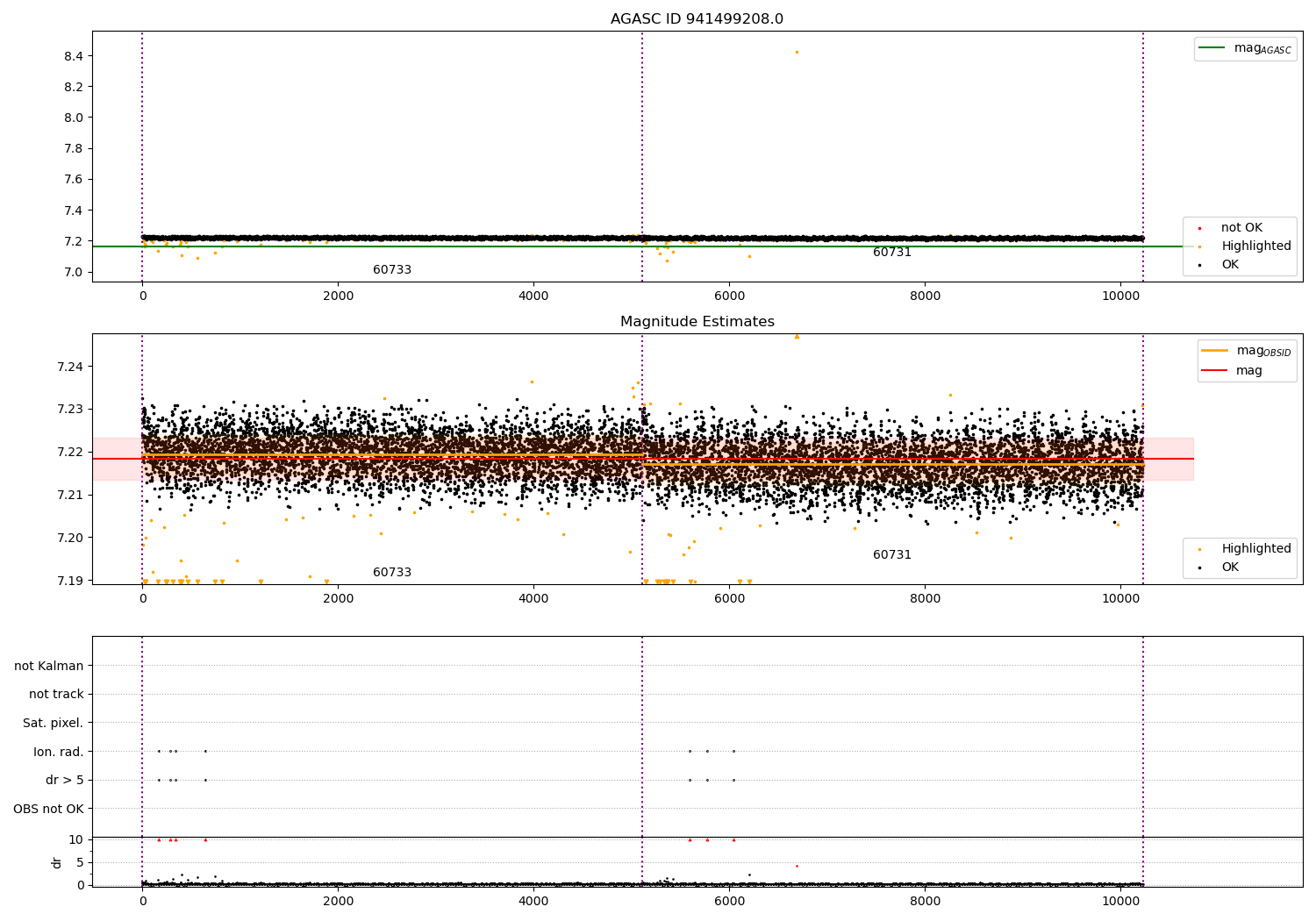This screenshot has height=921, width=1316.
Task: Click the 7.24 tick on middle plot y-axis
Action: point(70,366)
